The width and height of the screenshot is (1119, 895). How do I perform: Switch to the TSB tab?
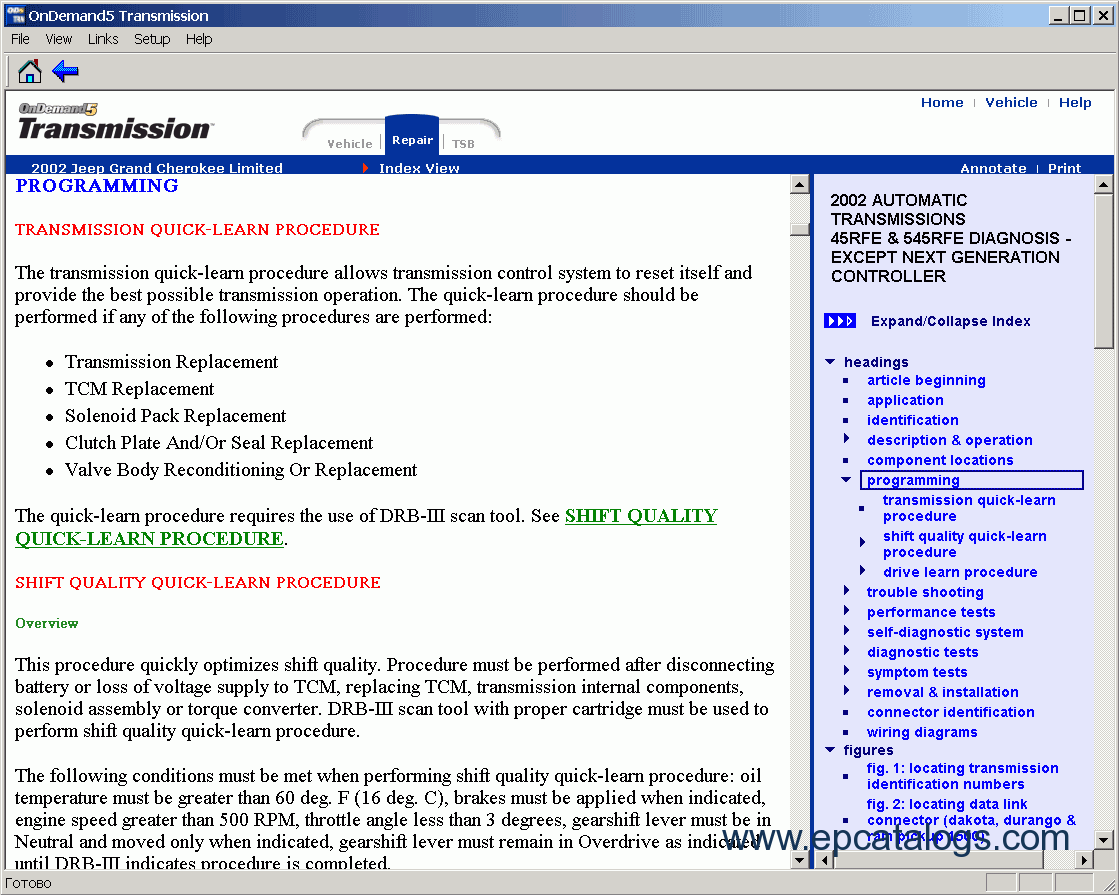click(463, 143)
